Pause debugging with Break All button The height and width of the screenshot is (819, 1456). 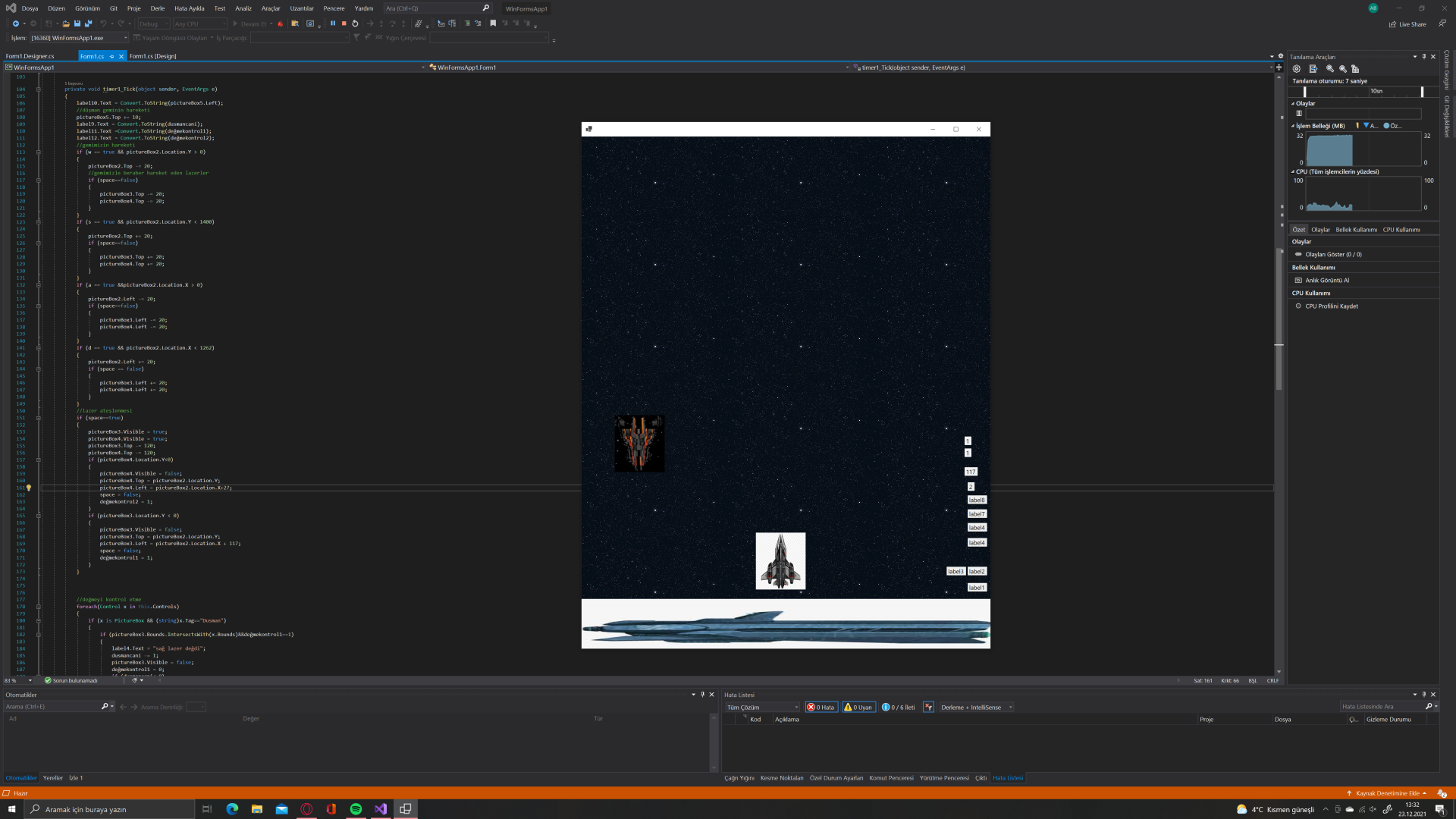[x=333, y=24]
